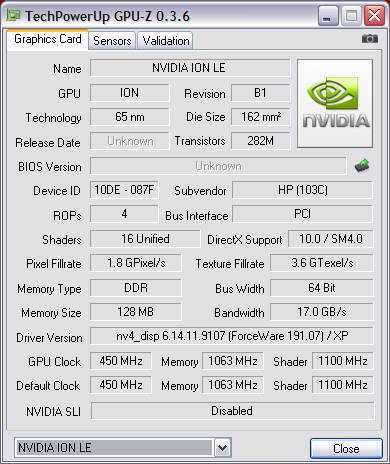Screen dimensions: 390x464
Task: Click the DirectX Support value field
Action: [x=331, y=239]
